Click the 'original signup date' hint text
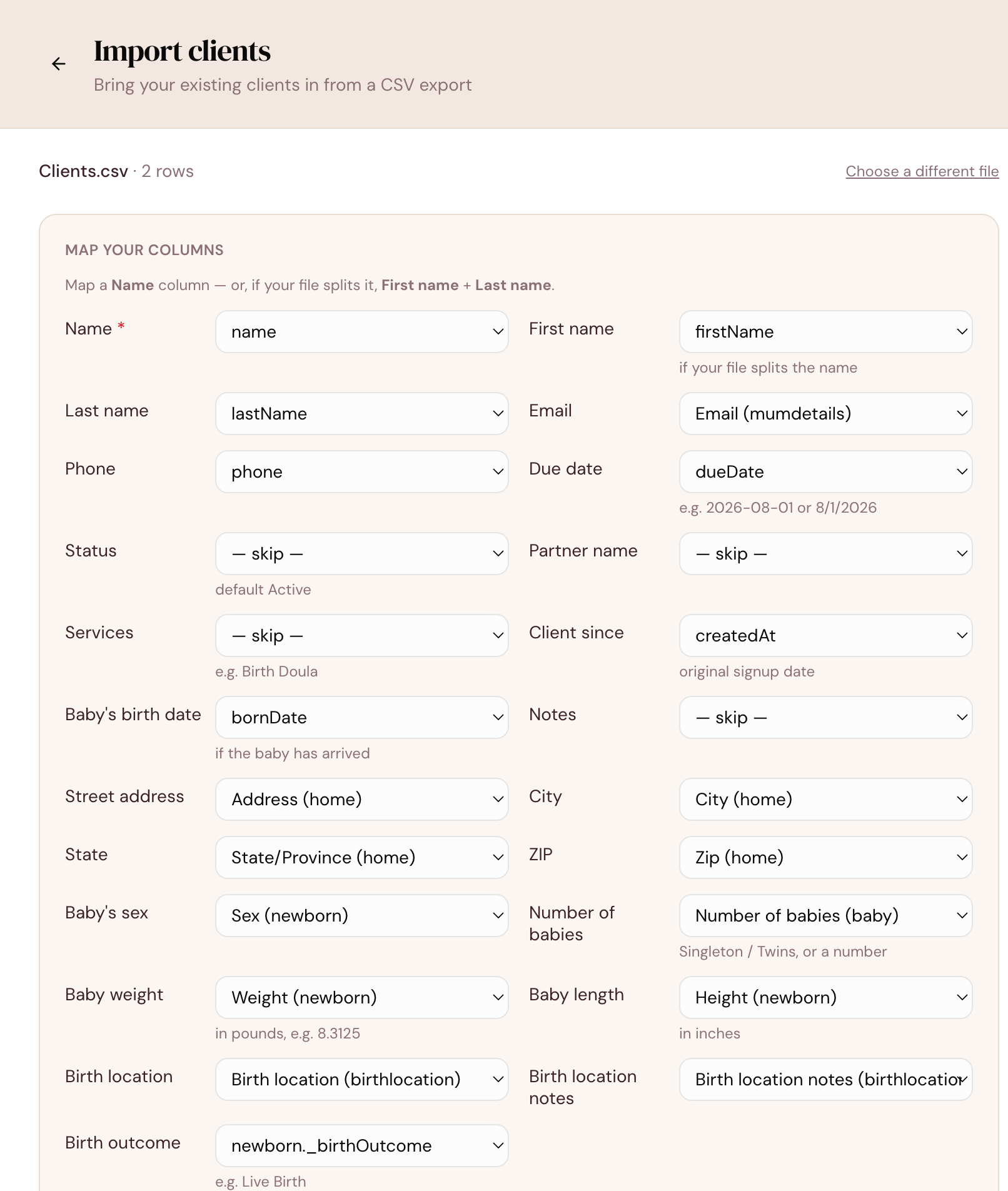 click(747, 671)
